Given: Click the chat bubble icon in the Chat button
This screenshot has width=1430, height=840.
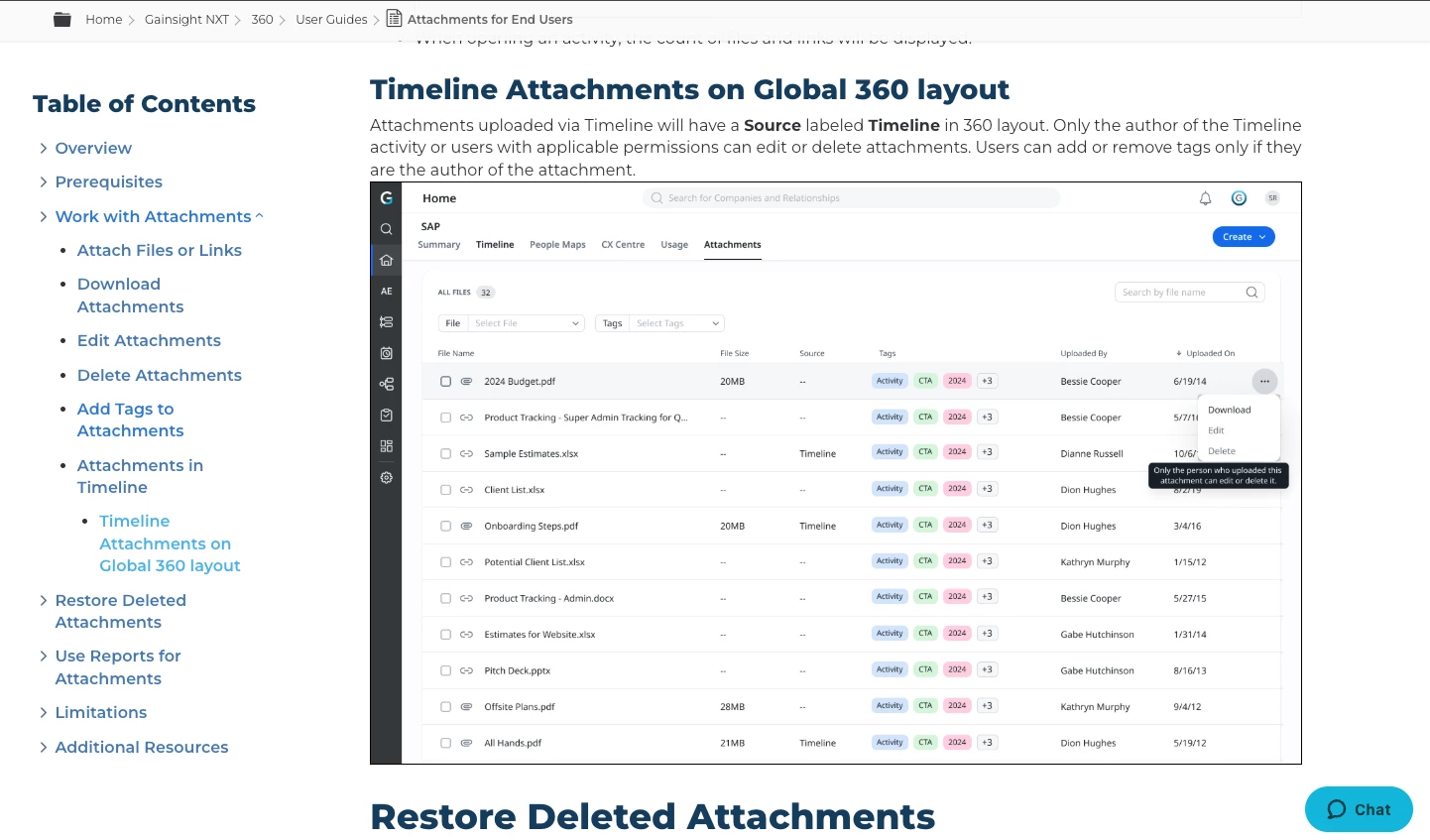Looking at the screenshot, I should 1337,809.
